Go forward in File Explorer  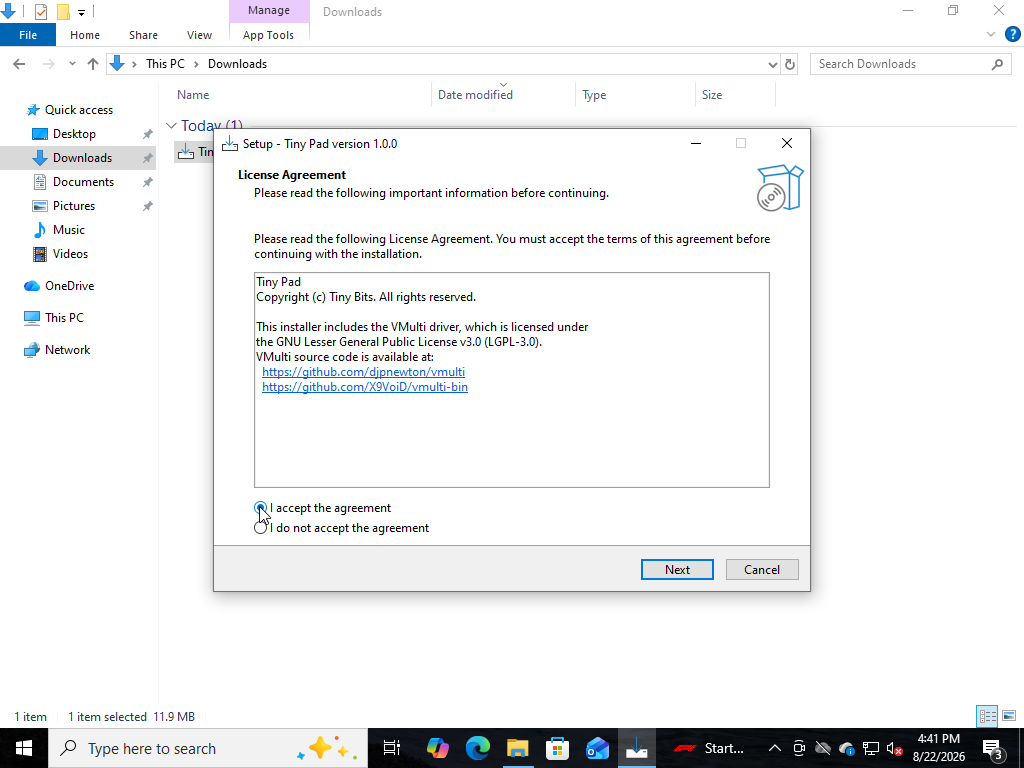[x=48, y=64]
